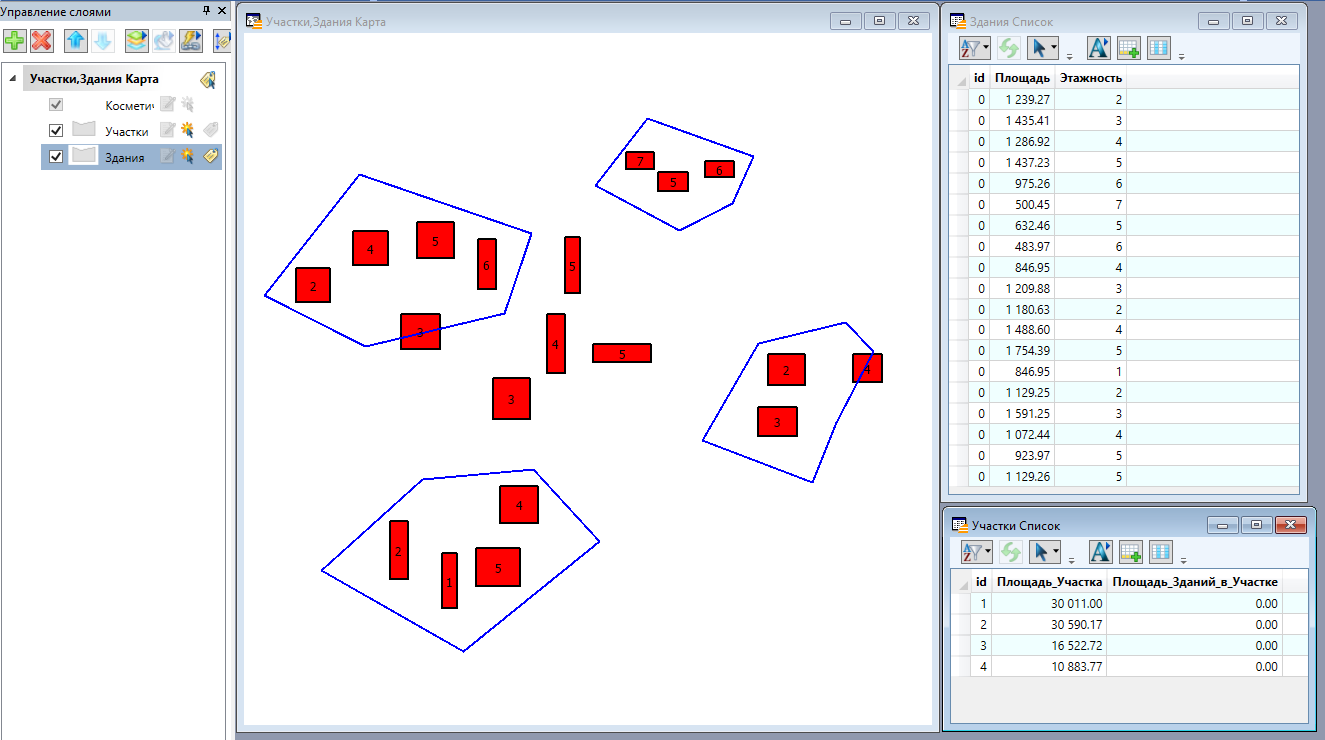Sort Здания Список by Площадь column header
The height and width of the screenshot is (740, 1325).
click(1022, 78)
